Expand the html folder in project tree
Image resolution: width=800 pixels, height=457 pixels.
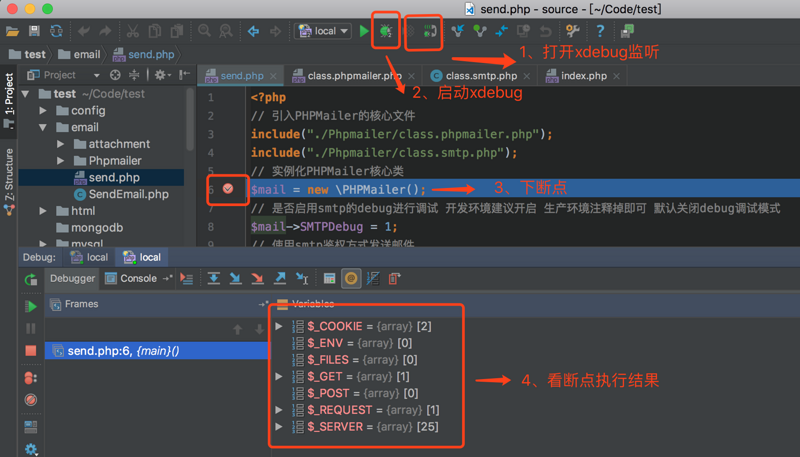[x=44, y=211]
